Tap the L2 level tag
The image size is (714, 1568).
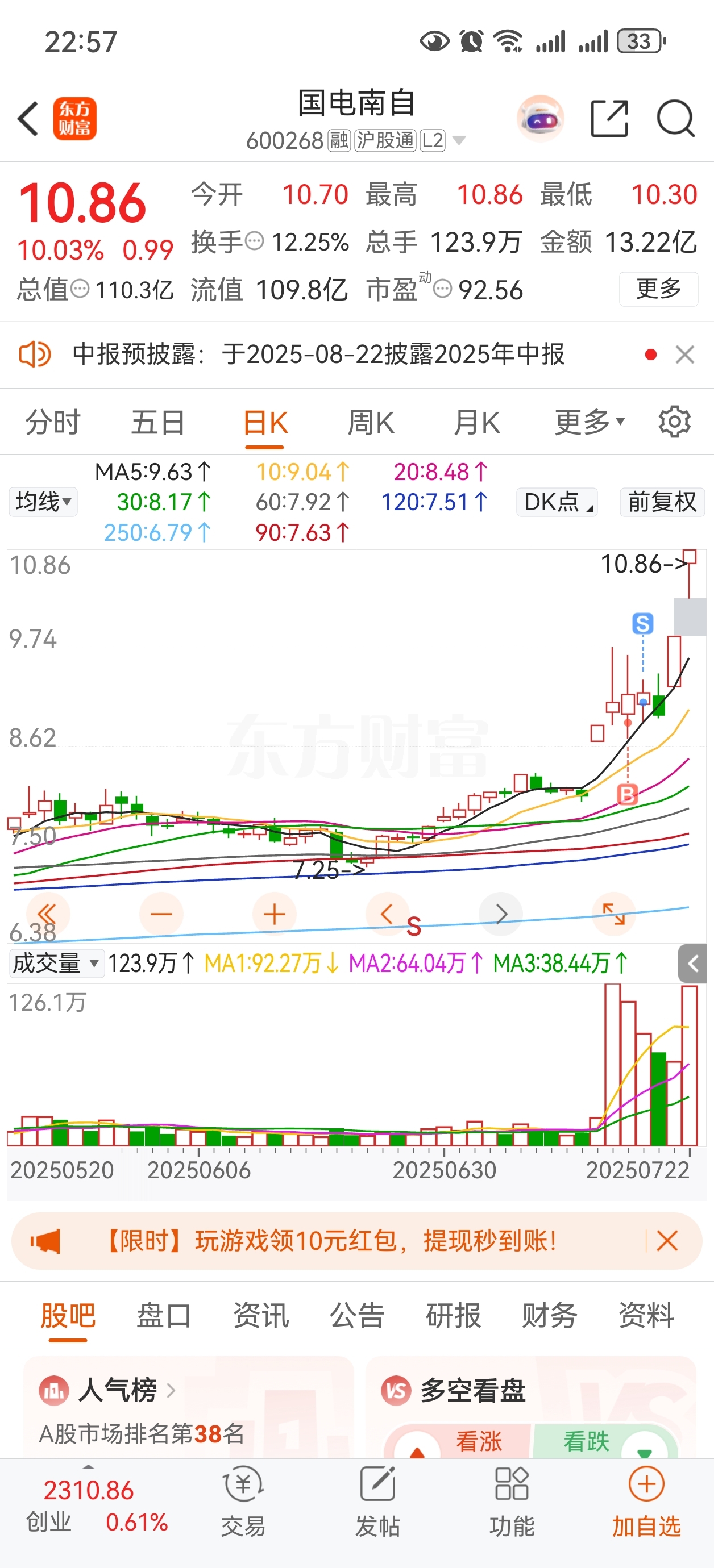(433, 141)
